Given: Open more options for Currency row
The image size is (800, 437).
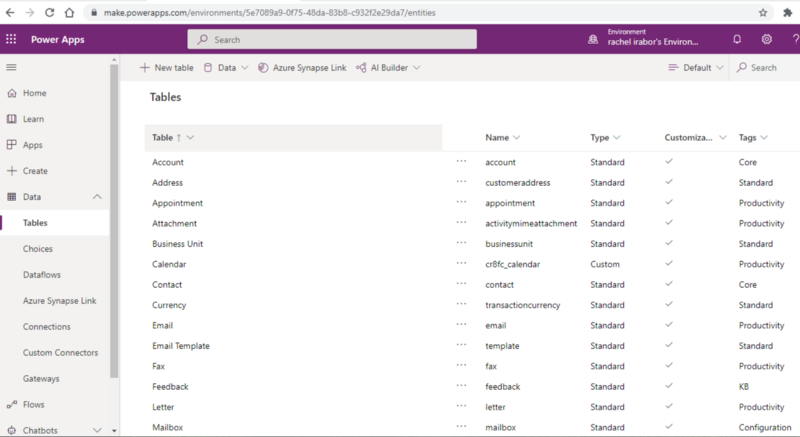Looking at the screenshot, I should tap(461, 304).
